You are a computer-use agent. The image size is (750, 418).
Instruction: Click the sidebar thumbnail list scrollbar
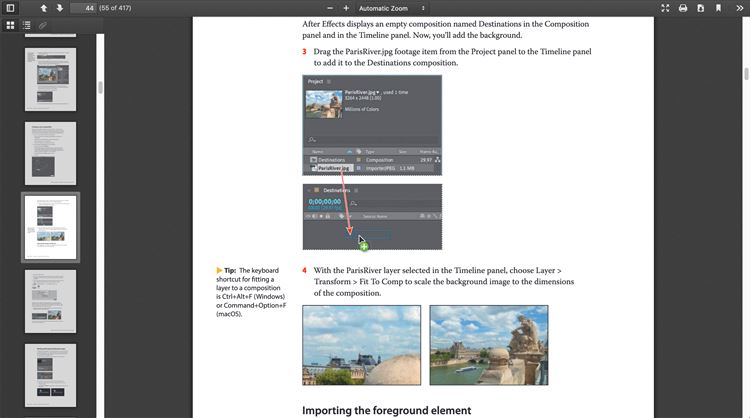100,87
